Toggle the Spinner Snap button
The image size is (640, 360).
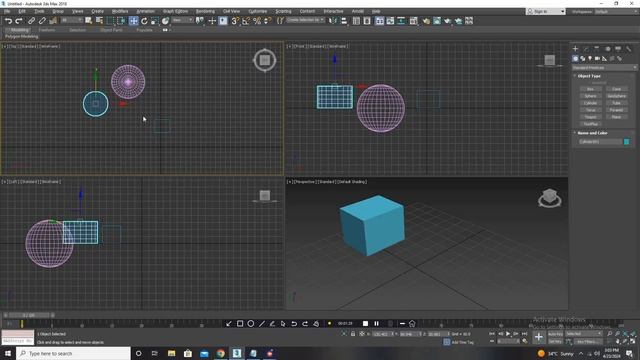(268, 21)
